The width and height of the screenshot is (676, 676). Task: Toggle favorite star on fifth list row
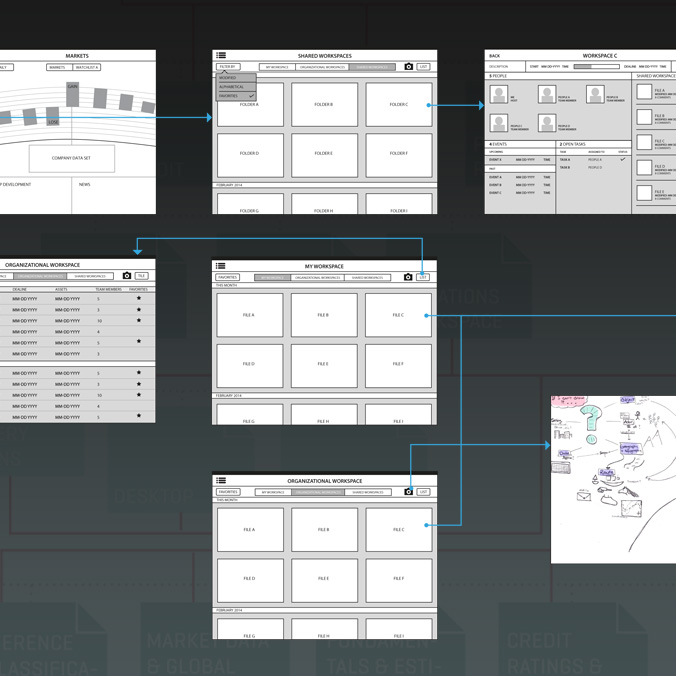pos(139,341)
